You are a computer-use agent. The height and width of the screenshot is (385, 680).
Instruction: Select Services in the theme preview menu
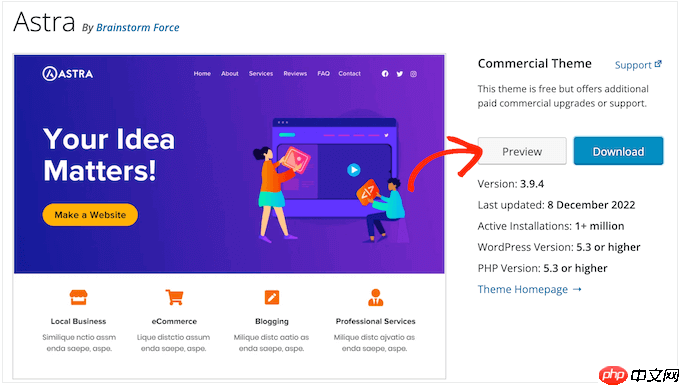click(261, 74)
